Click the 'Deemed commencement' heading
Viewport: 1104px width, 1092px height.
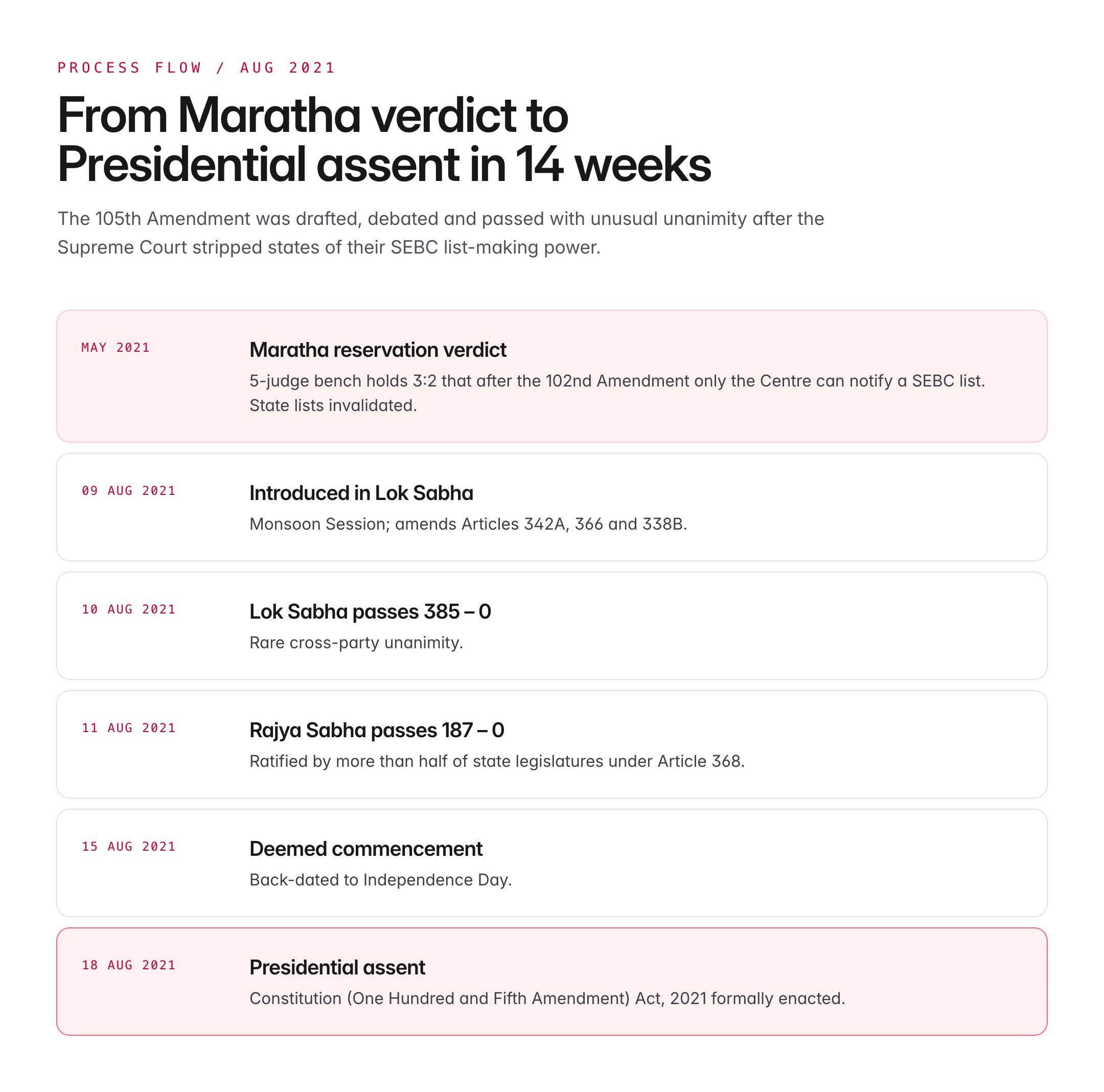pos(366,849)
